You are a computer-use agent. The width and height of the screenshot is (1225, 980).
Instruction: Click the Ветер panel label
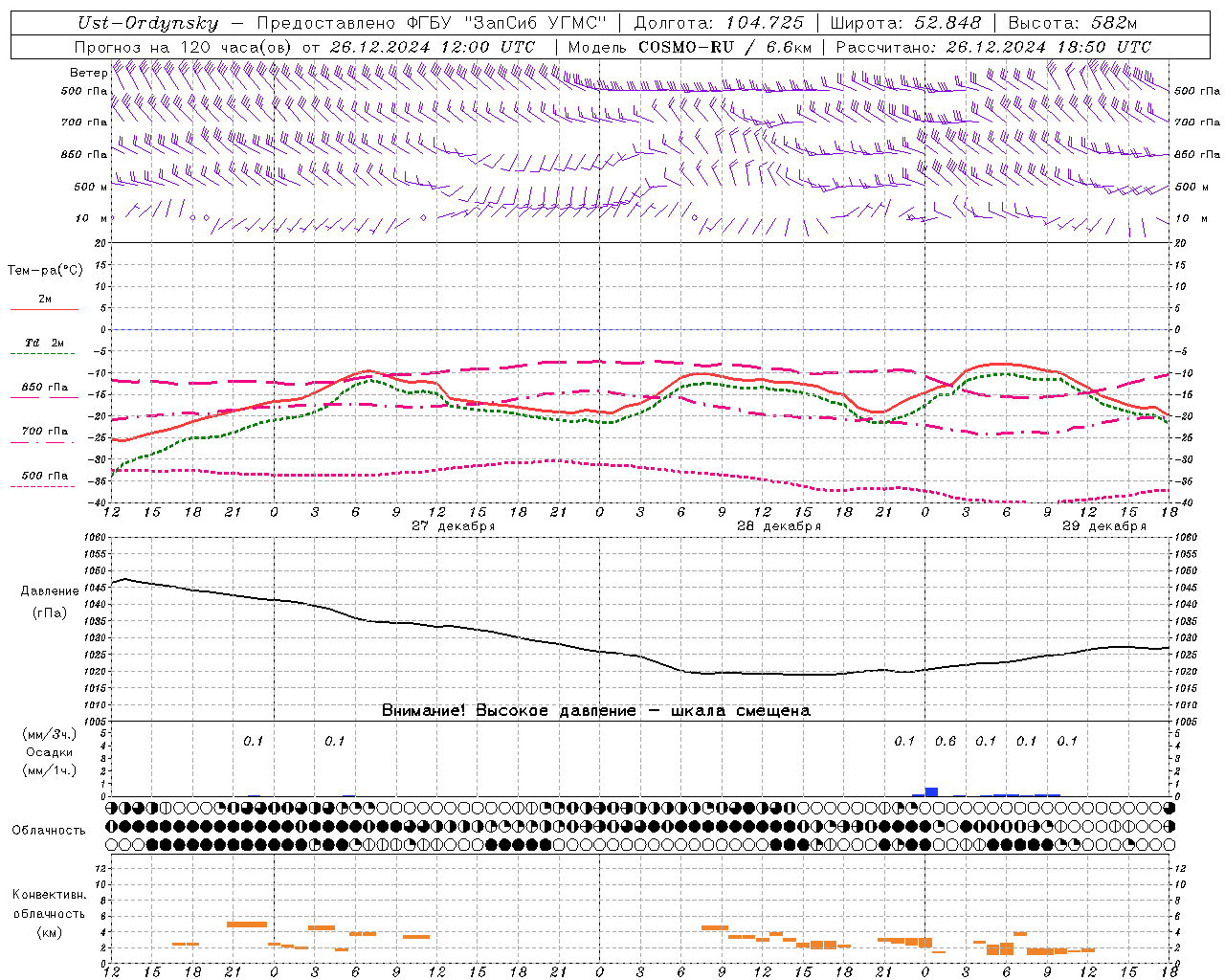[89, 73]
